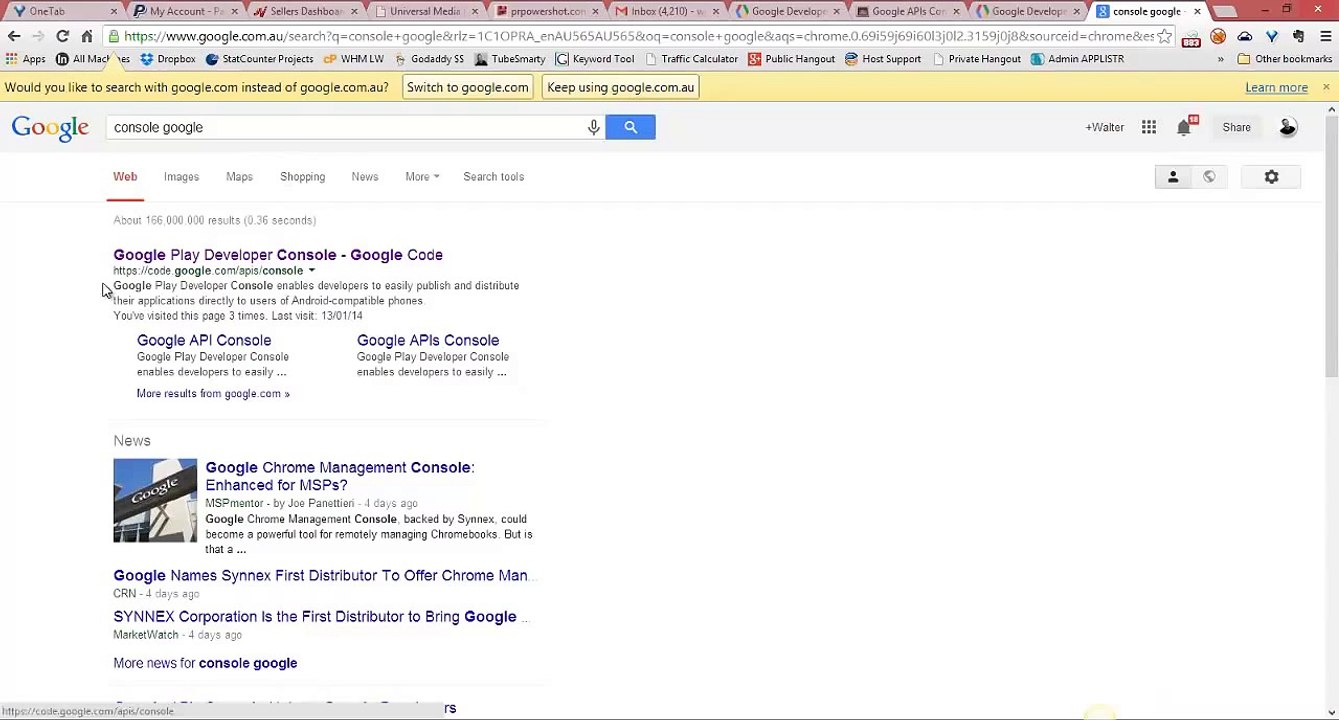Show personal results with person icon
The width and height of the screenshot is (1339, 720).
point(1173,177)
